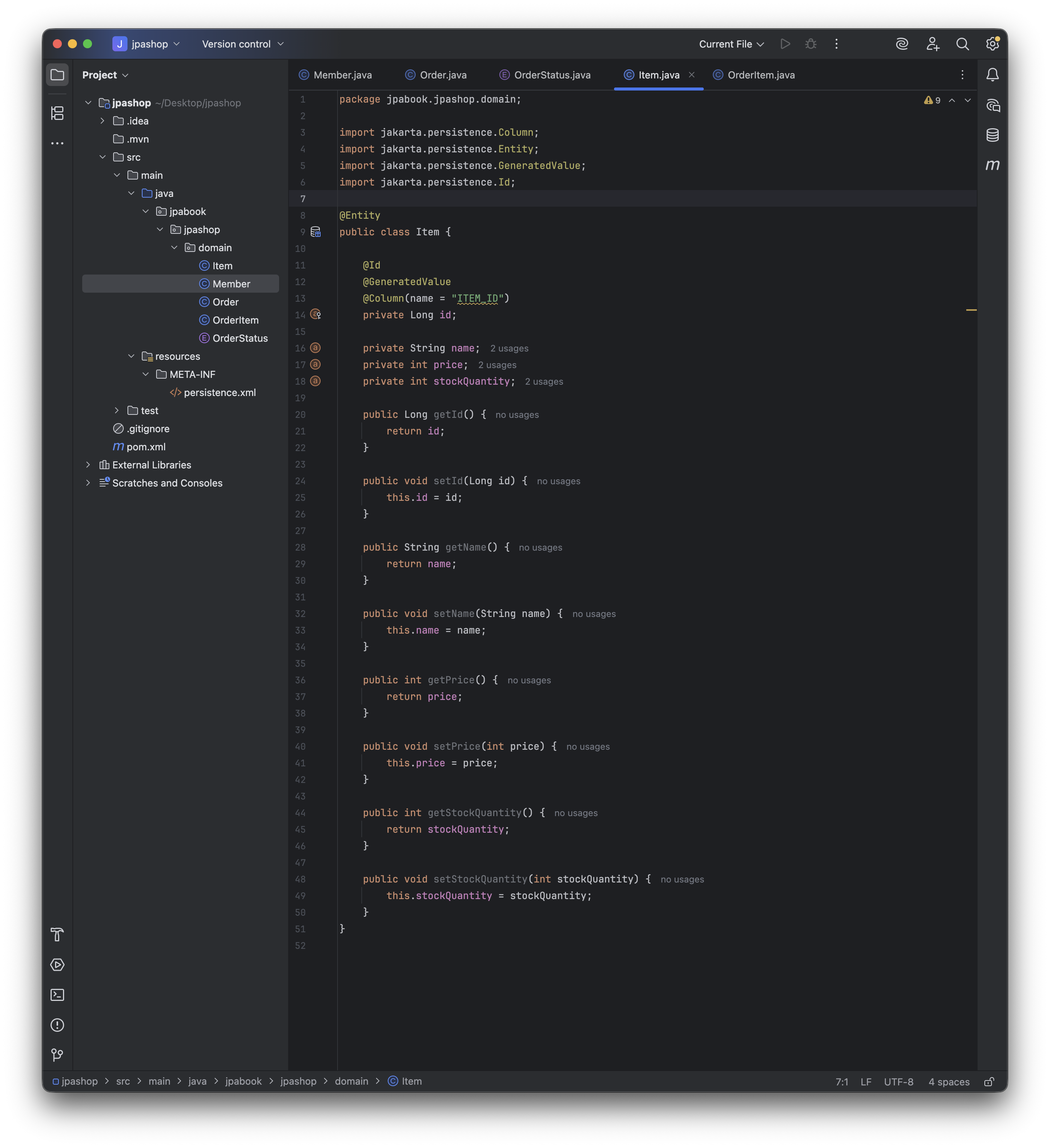Click the UTF-8 encoding in the status bar
Viewport: 1050px width, 1148px height.
click(x=898, y=1081)
